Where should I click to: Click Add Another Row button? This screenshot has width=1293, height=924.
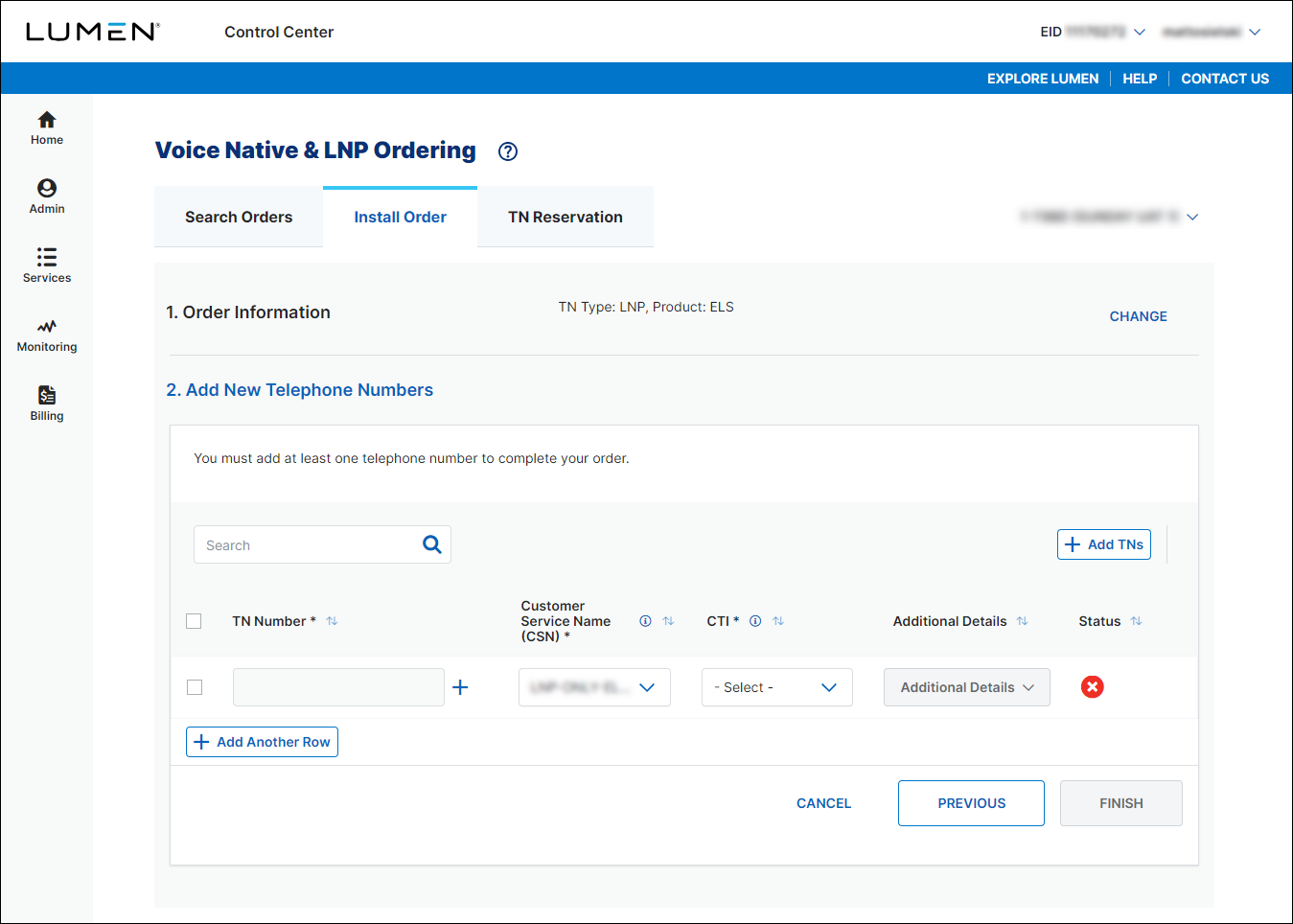(x=262, y=742)
